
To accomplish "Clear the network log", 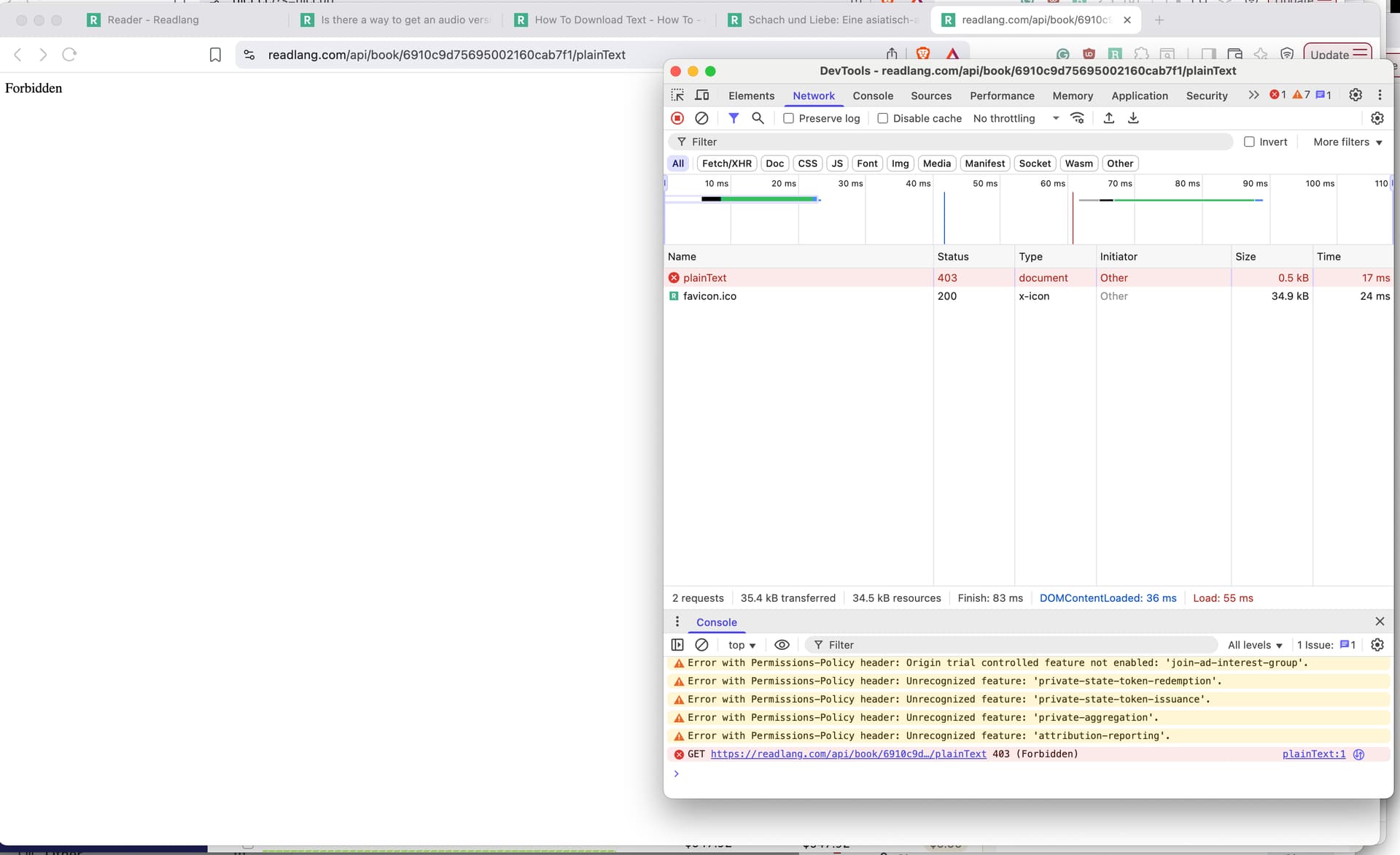I will tap(701, 118).
